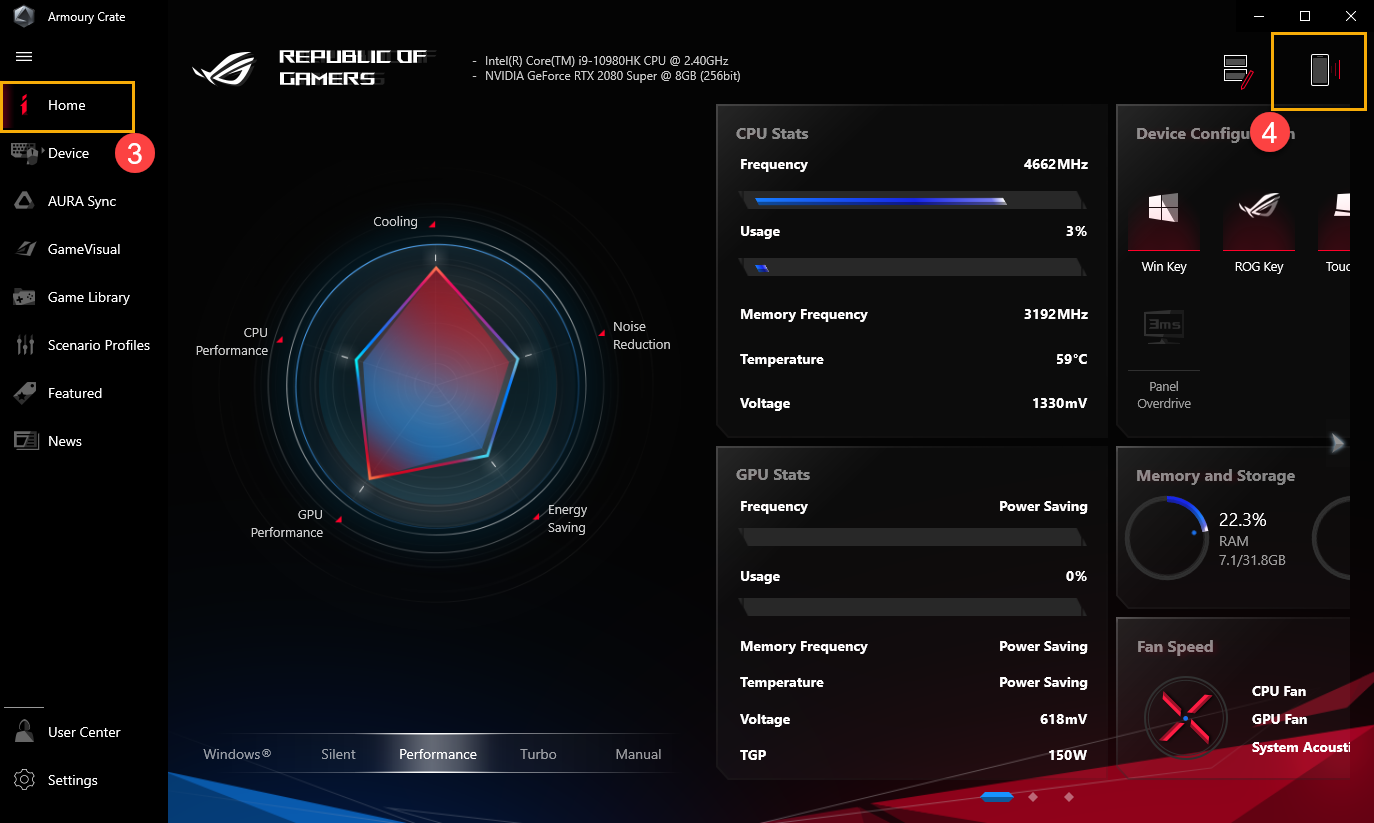
Task: Toggle Panel Overdrive 3ms icon
Action: coord(1163,327)
